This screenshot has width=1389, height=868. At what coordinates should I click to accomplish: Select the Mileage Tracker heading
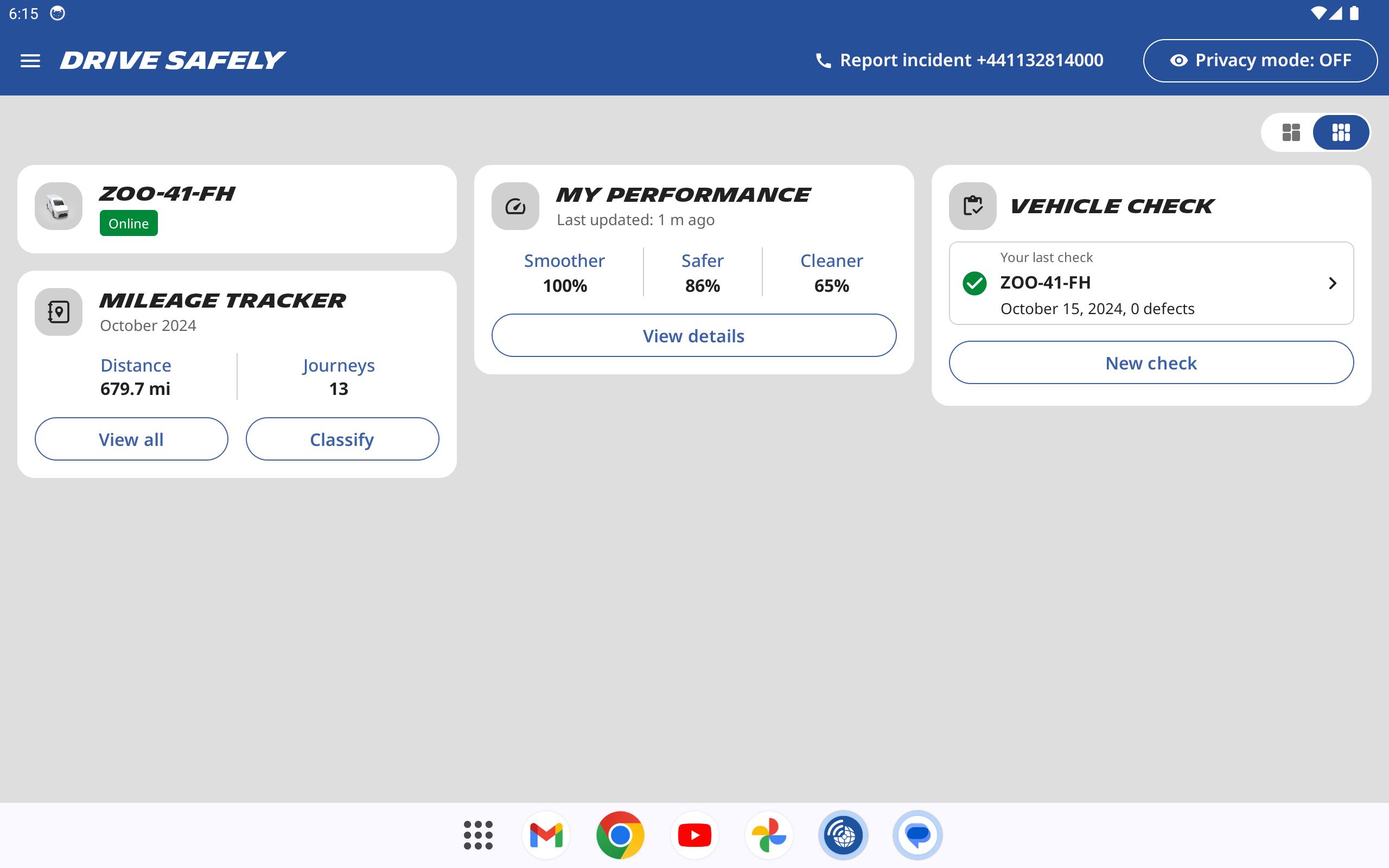(222, 300)
